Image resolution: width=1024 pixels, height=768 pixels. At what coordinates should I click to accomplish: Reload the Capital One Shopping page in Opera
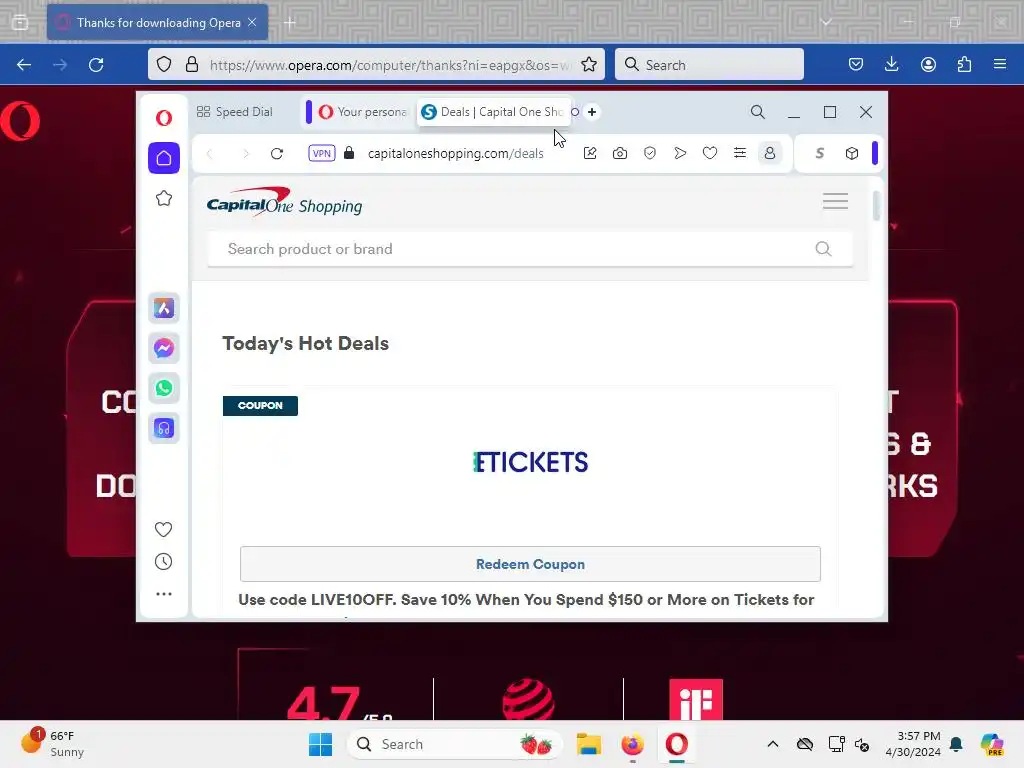277,153
